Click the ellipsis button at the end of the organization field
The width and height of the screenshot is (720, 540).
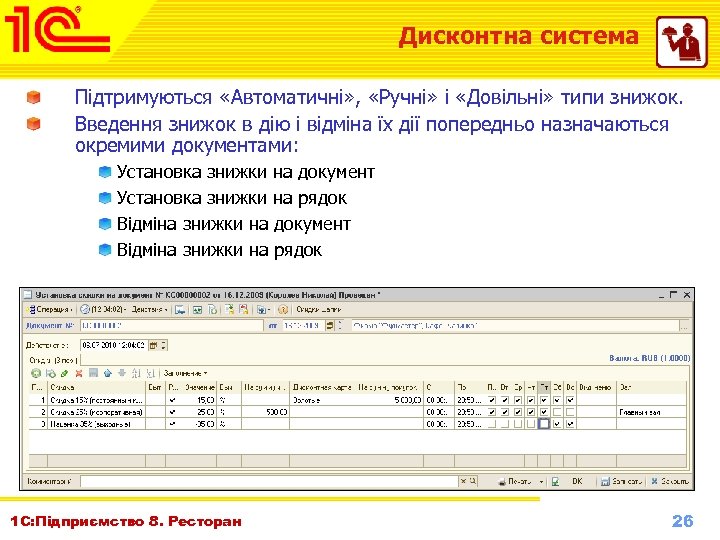(x=684, y=326)
